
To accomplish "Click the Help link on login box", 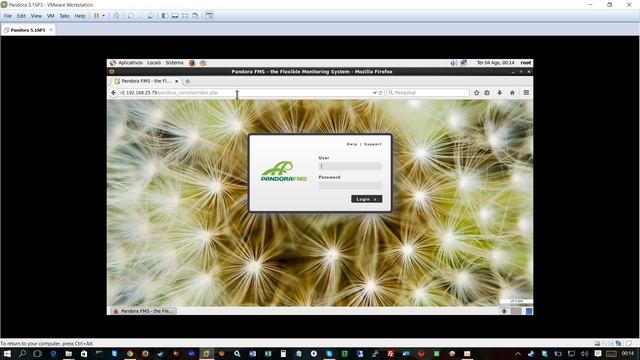I will click(x=352, y=144).
